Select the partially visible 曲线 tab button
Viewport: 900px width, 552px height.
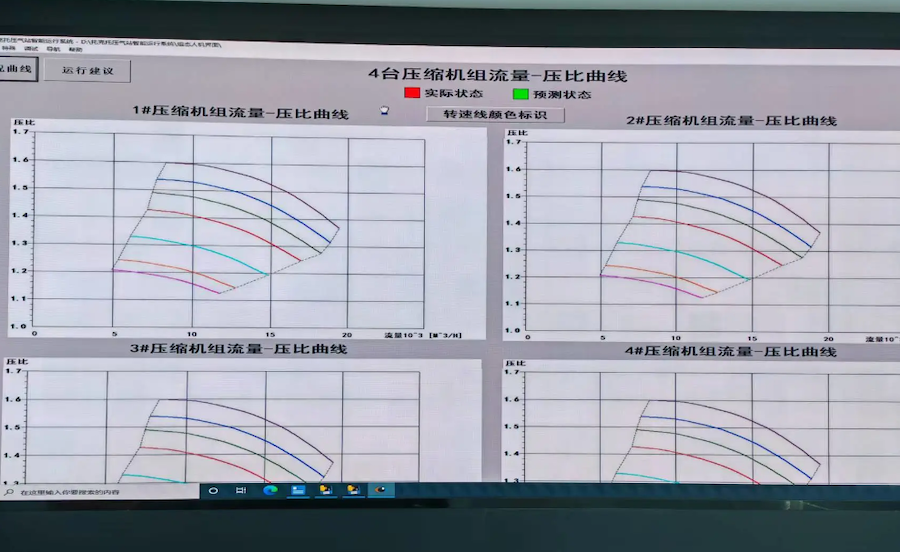[x=17, y=68]
